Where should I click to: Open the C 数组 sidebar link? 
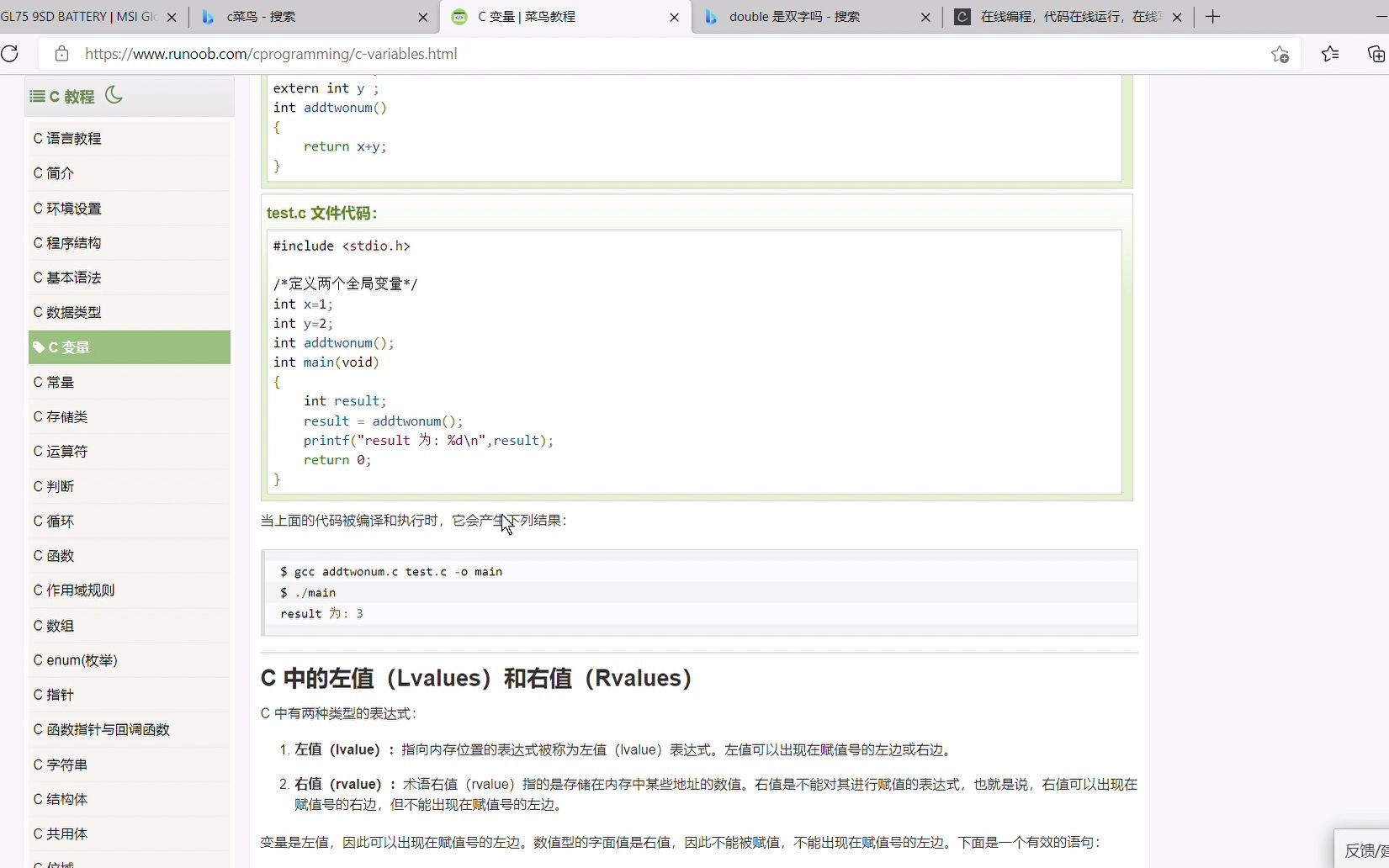point(130,626)
